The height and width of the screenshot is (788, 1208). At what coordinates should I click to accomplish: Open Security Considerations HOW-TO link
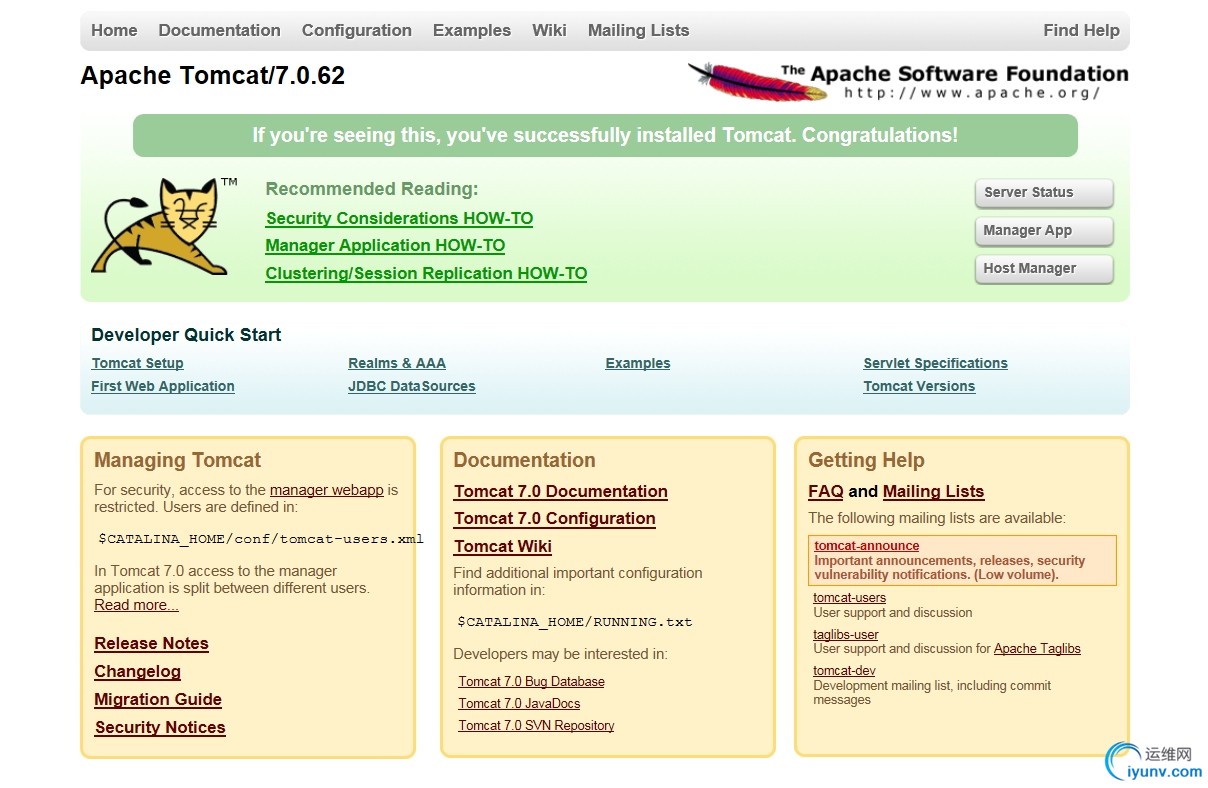(399, 218)
